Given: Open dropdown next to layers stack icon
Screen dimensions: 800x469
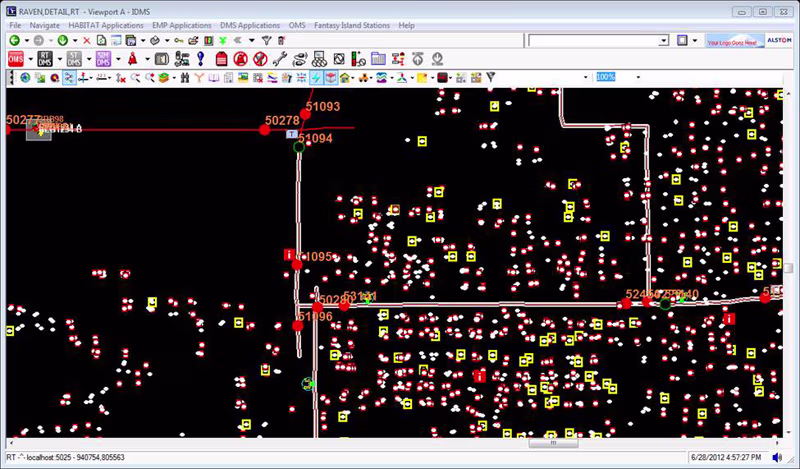Looking at the screenshot, I should point(174,78).
